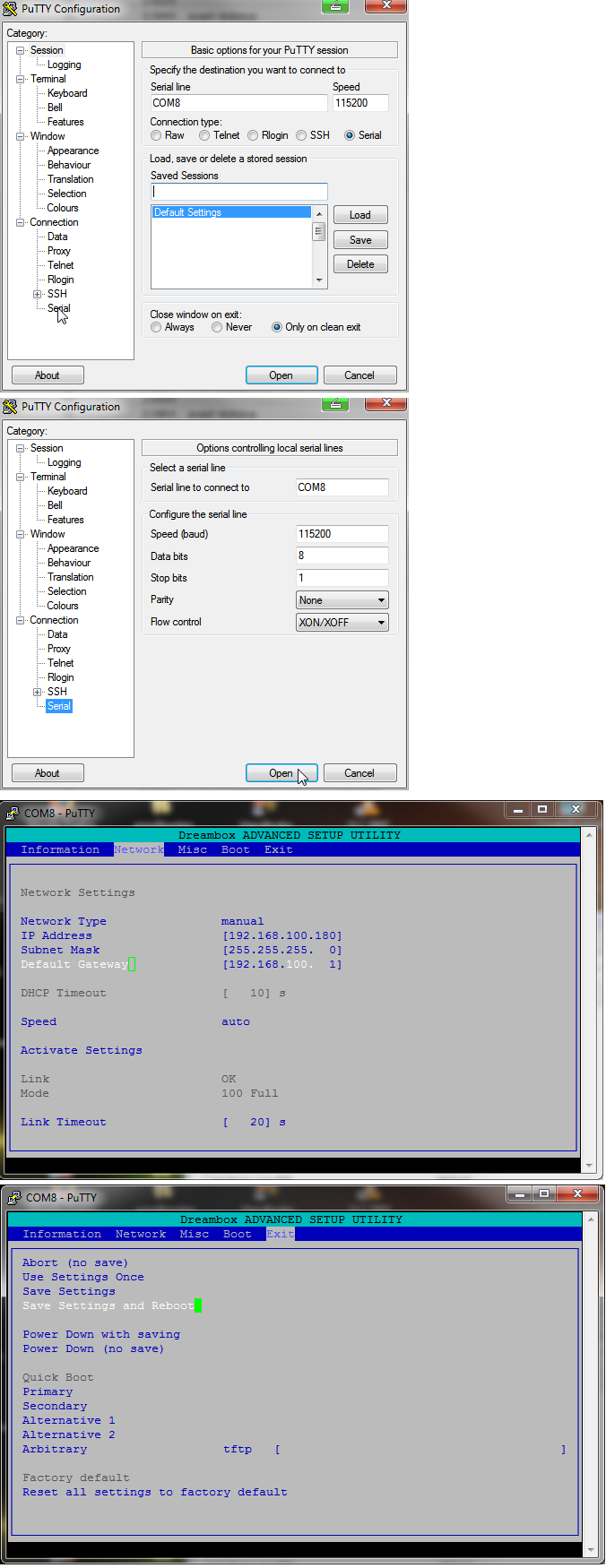Click PuTTY icon in Exit terminal window title bar
The image size is (606, 1568).
coord(13,1198)
